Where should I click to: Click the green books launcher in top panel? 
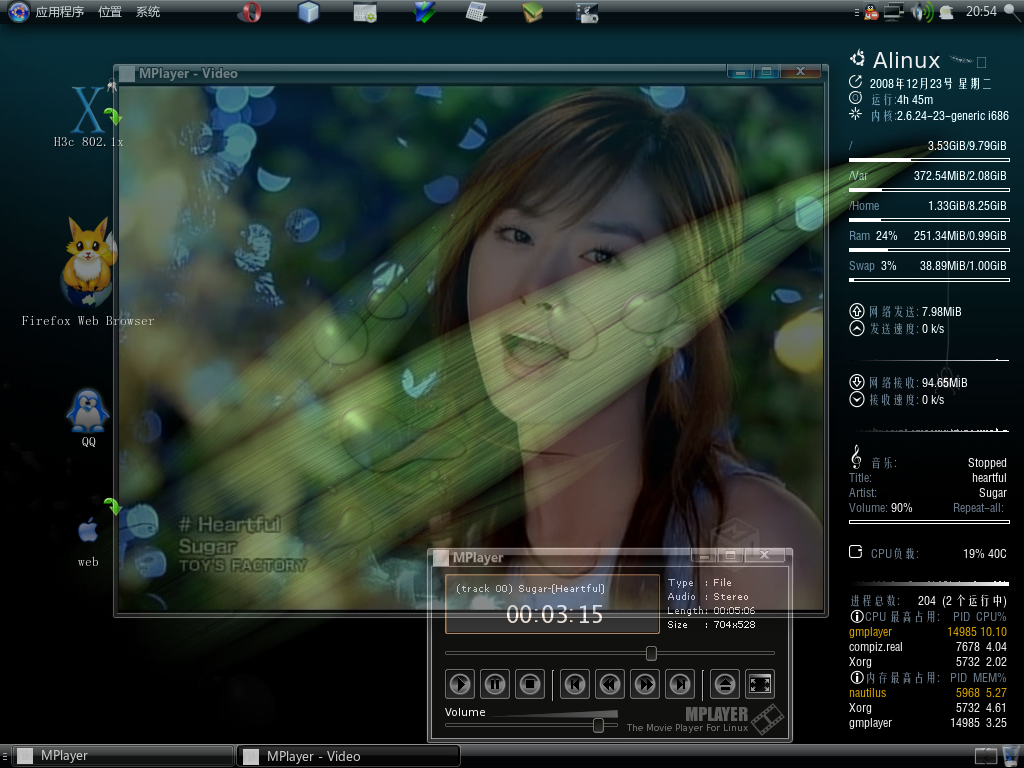point(533,12)
